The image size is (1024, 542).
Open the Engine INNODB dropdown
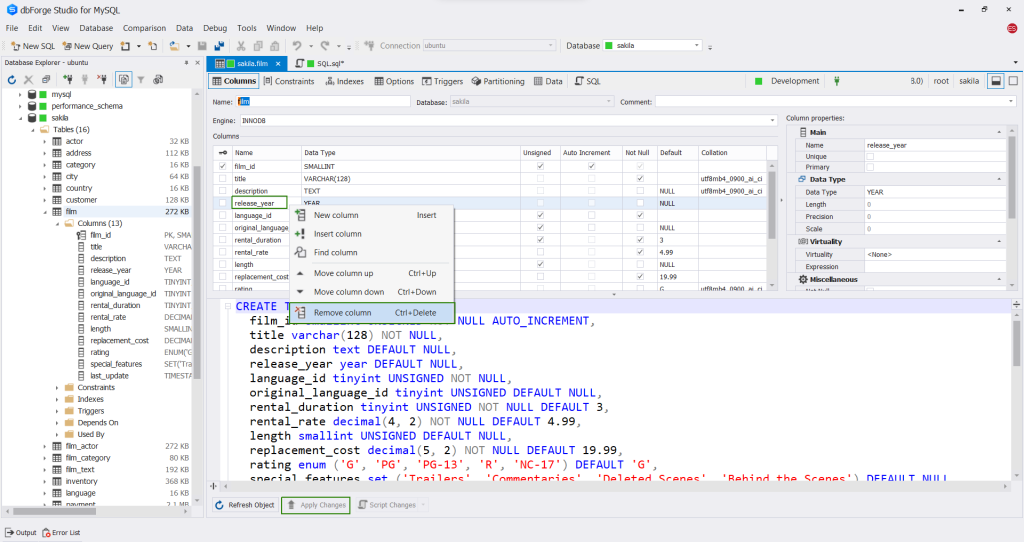pos(773,120)
